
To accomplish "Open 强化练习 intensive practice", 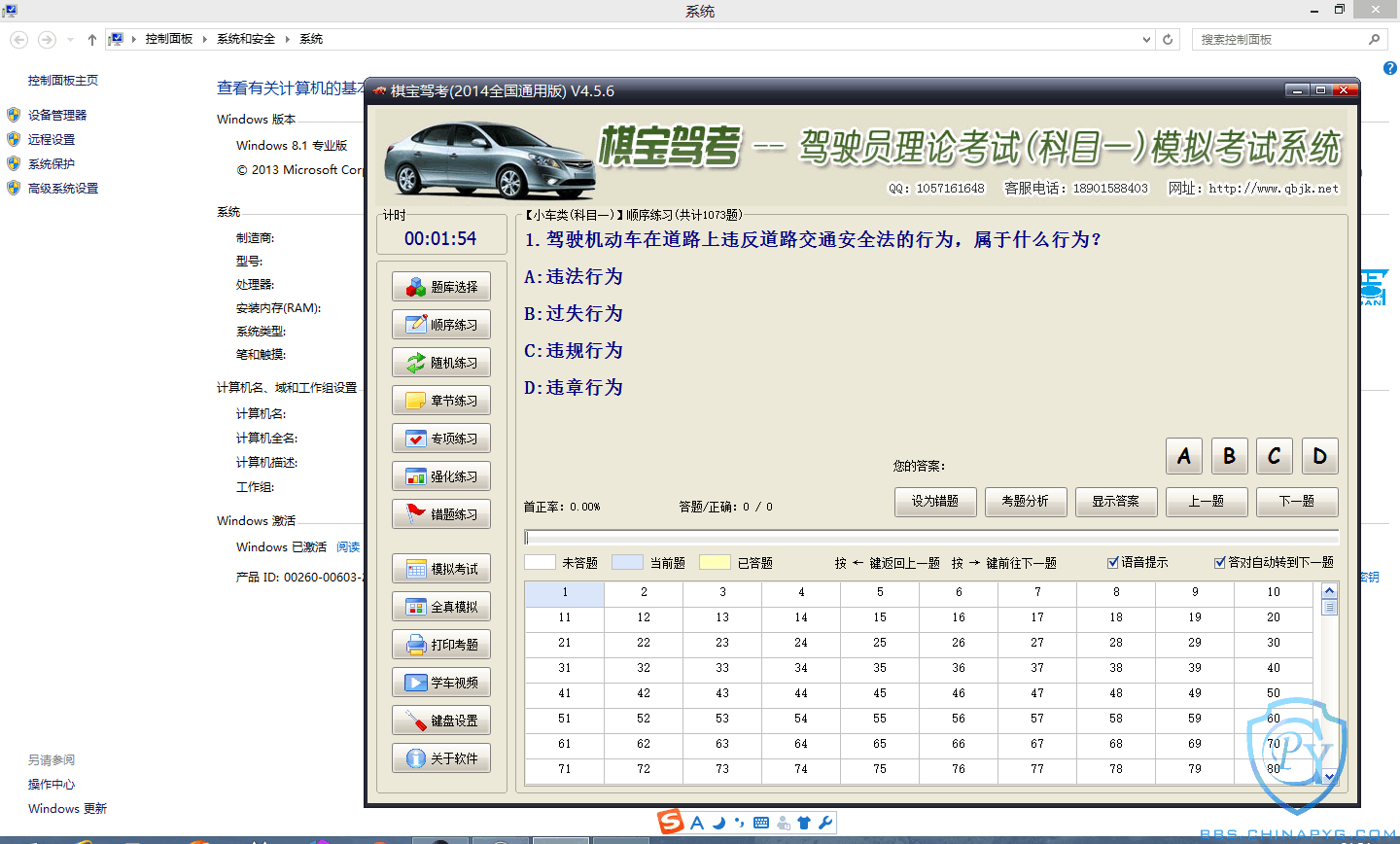I will click(441, 476).
